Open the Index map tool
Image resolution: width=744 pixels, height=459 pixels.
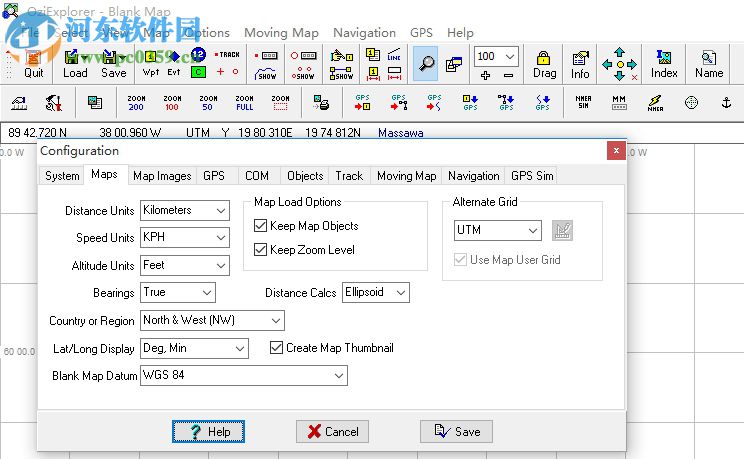(x=664, y=65)
